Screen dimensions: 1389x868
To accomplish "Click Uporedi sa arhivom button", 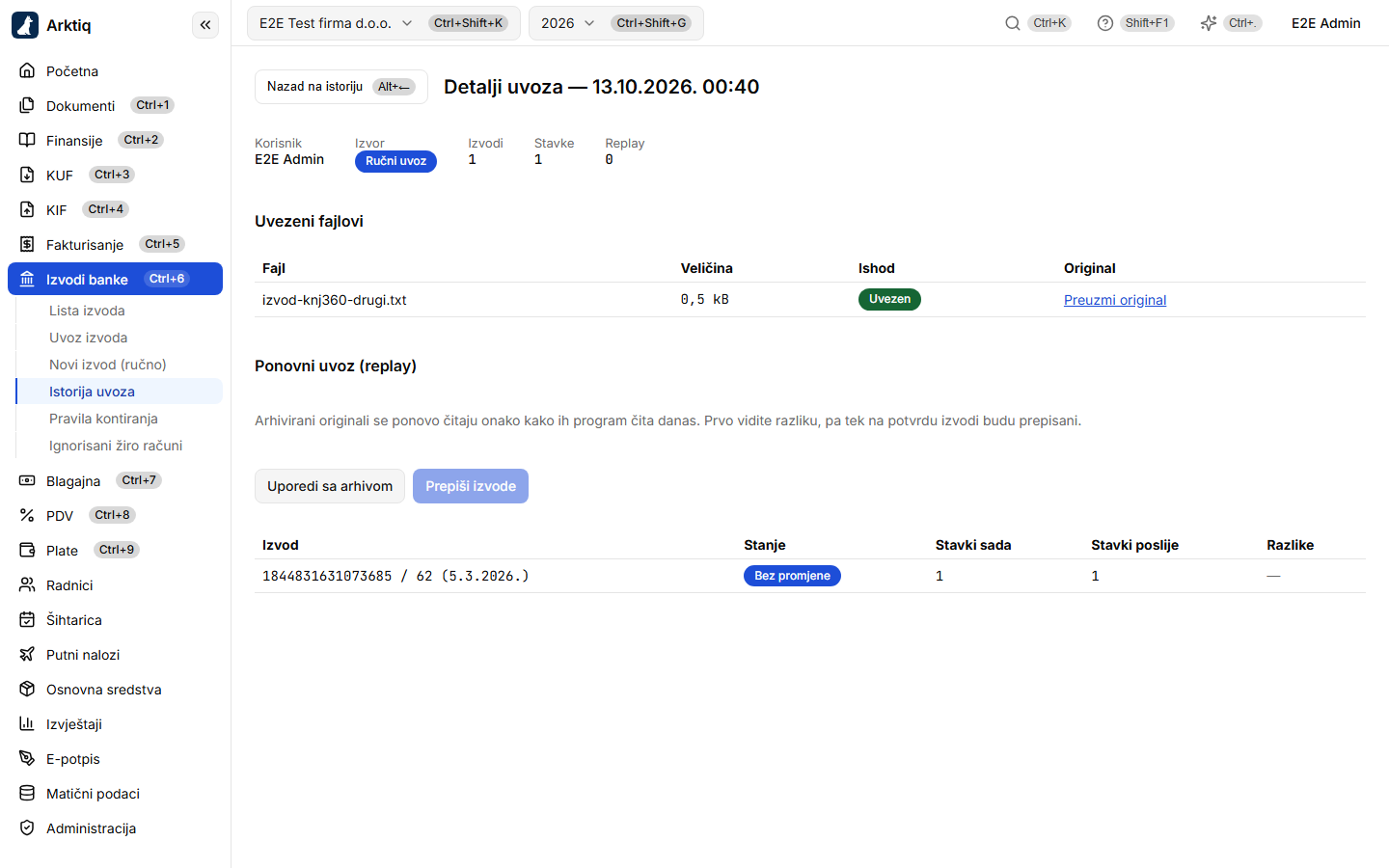I will [x=330, y=486].
